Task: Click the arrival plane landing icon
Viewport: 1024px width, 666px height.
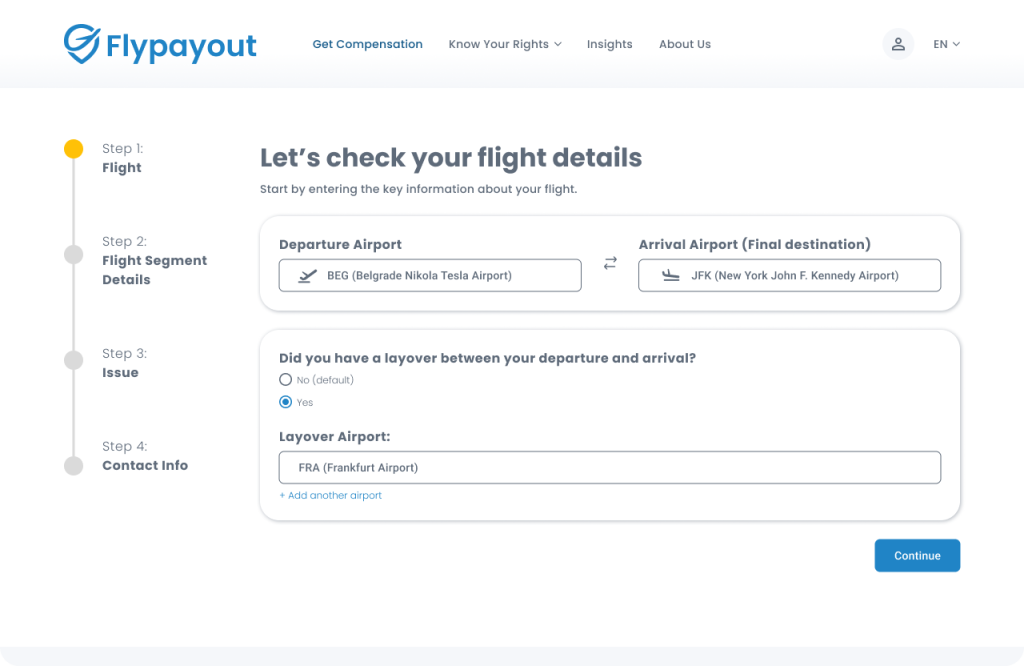Action: click(671, 276)
